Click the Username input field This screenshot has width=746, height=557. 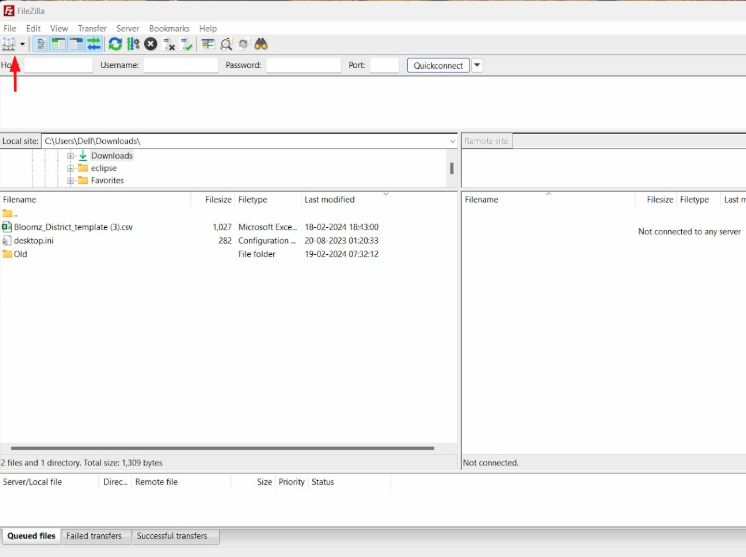click(x=181, y=65)
